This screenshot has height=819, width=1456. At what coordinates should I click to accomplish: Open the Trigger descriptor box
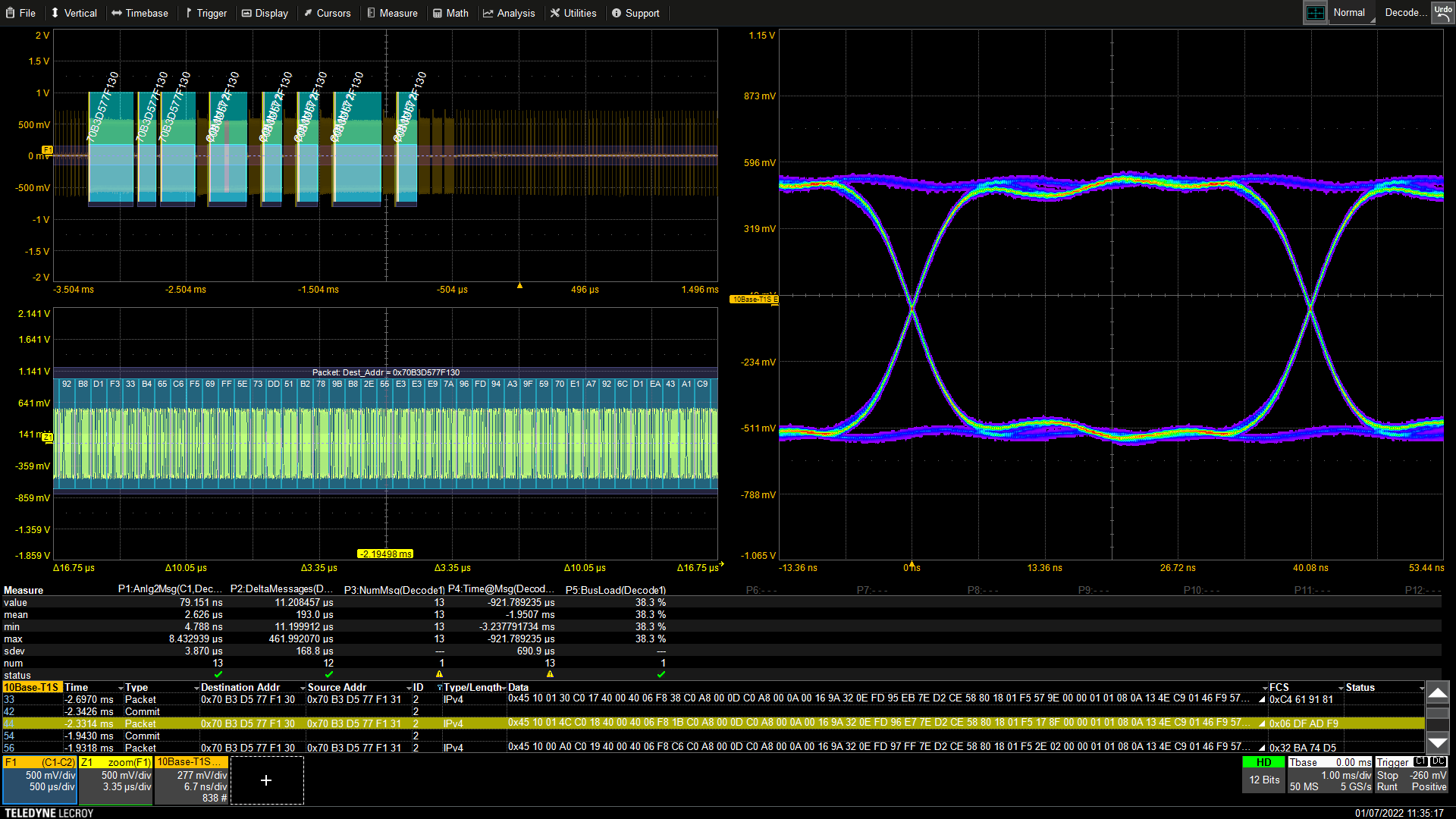pyautogui.click(x=1411, y=775)
